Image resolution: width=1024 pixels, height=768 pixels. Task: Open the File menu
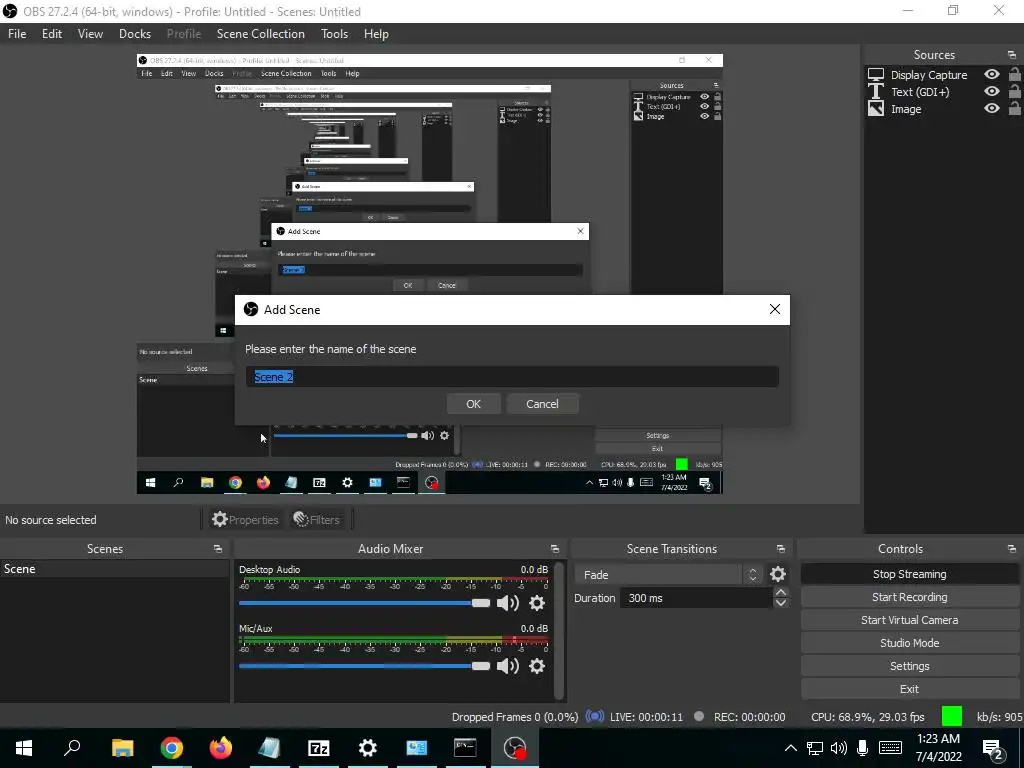(x=17, y=34)
